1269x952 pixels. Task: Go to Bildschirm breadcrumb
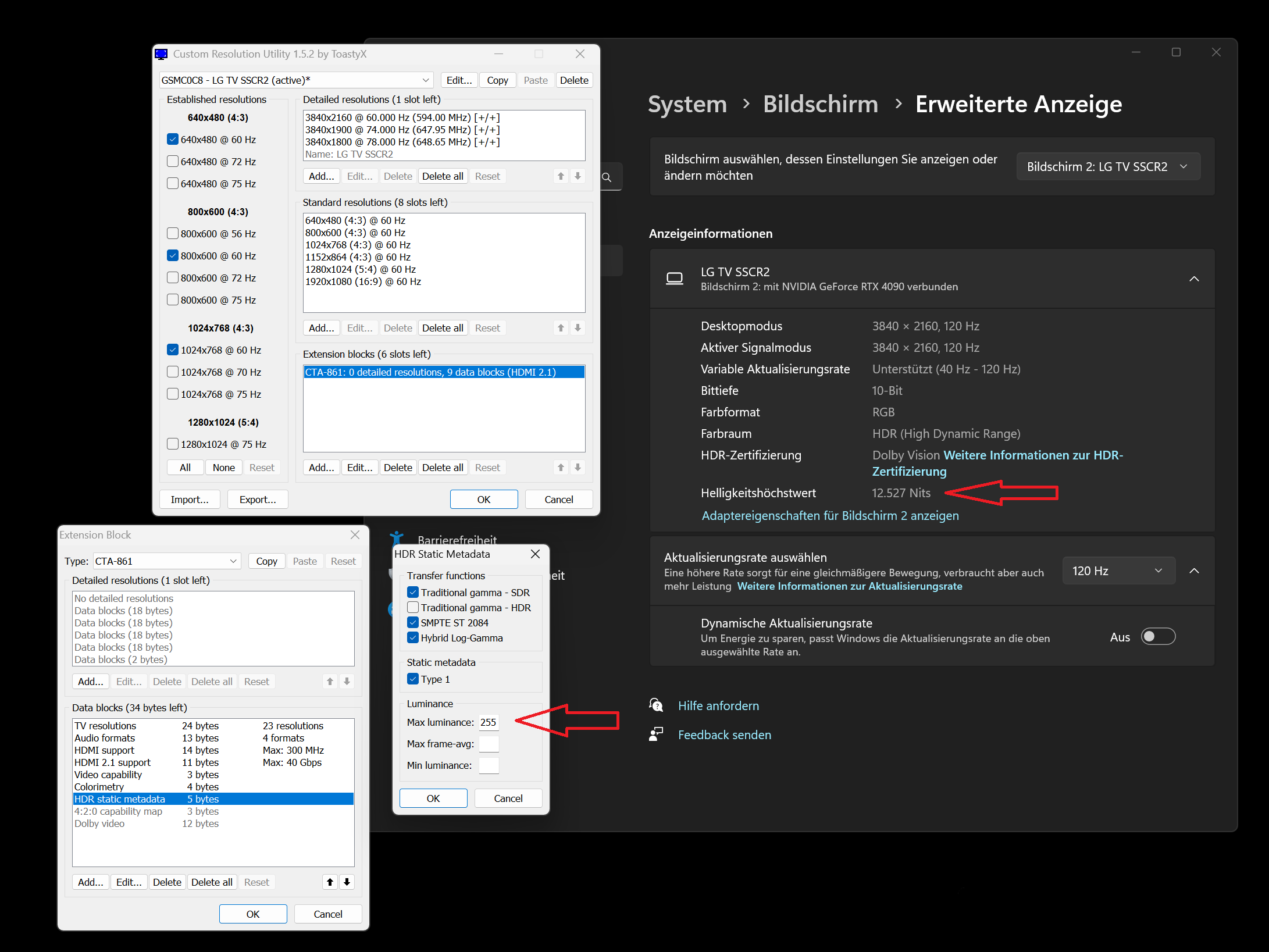820,104
